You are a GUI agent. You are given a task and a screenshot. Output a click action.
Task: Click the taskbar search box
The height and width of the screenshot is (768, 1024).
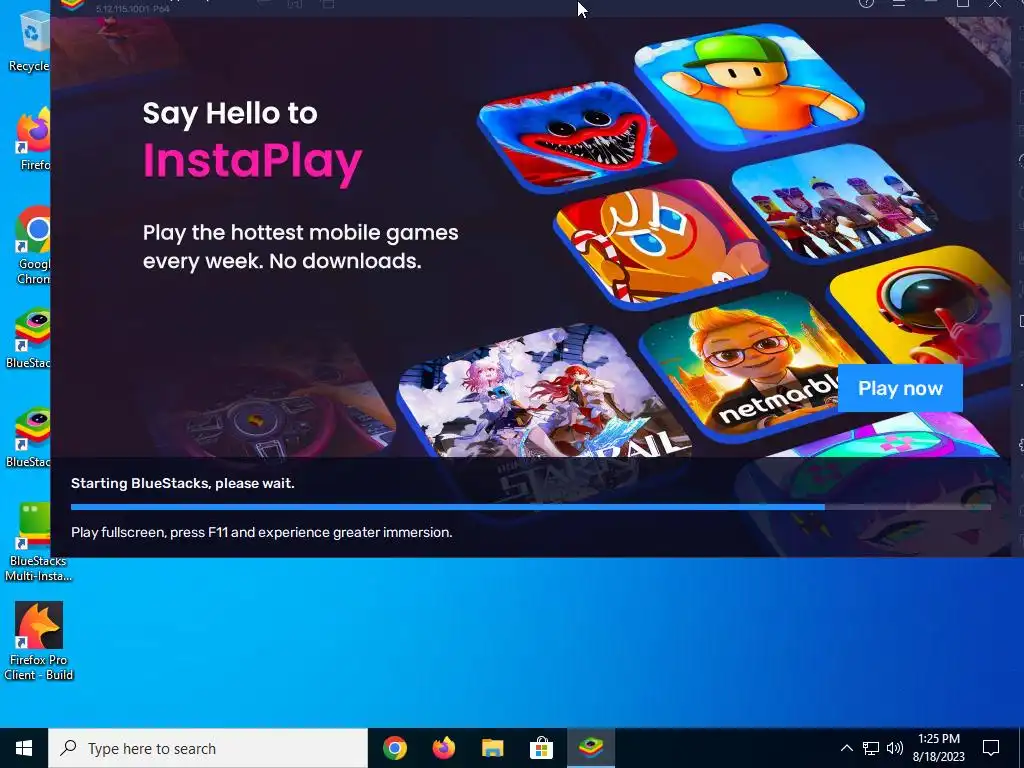pos(208,748)
